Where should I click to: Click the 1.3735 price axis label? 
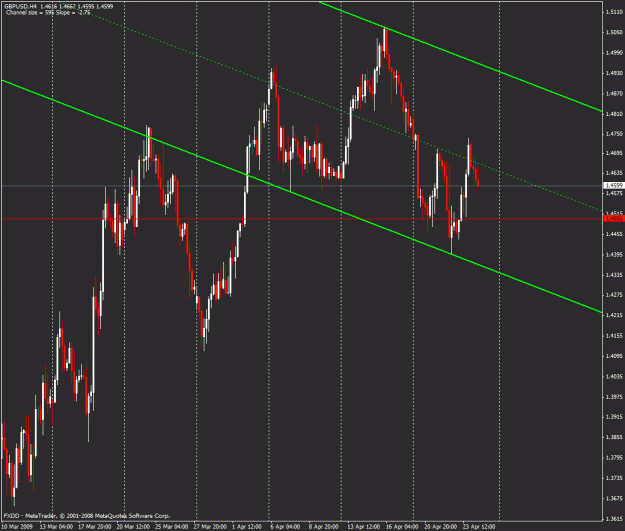[614, 478]
